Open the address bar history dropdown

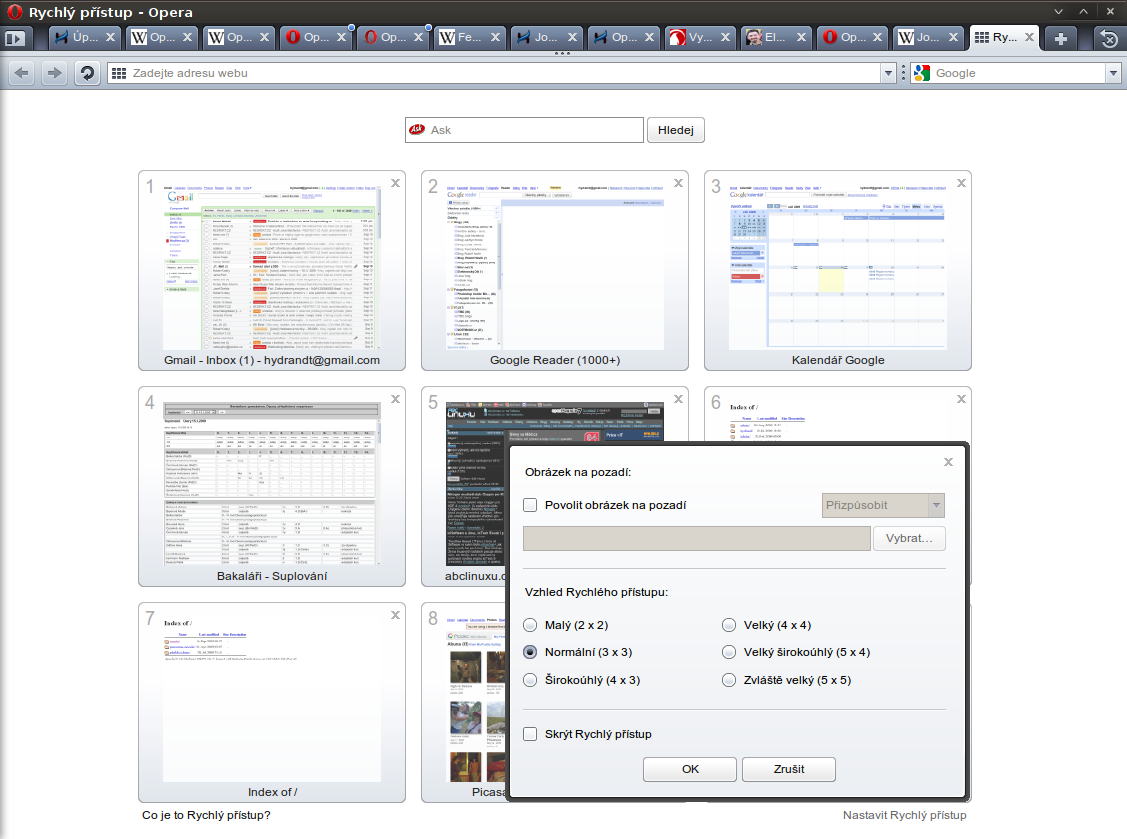(888, 73)
